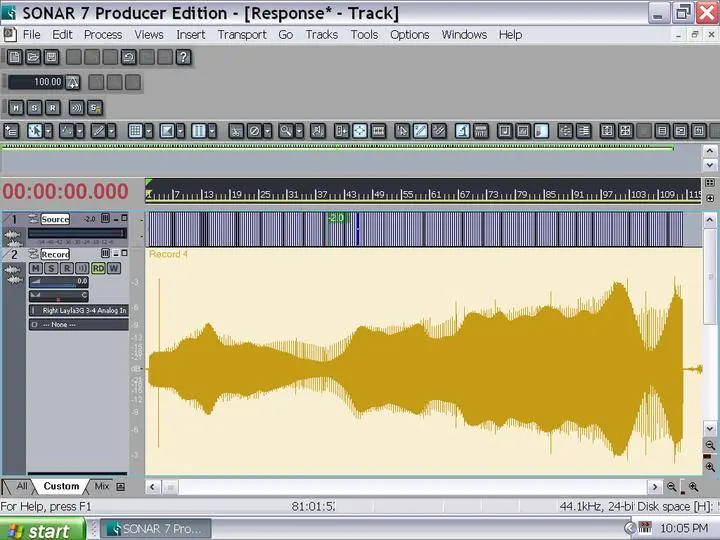Viewport: 720px width, 540px height.
Task: Open the Process menu
Action: 103,35
